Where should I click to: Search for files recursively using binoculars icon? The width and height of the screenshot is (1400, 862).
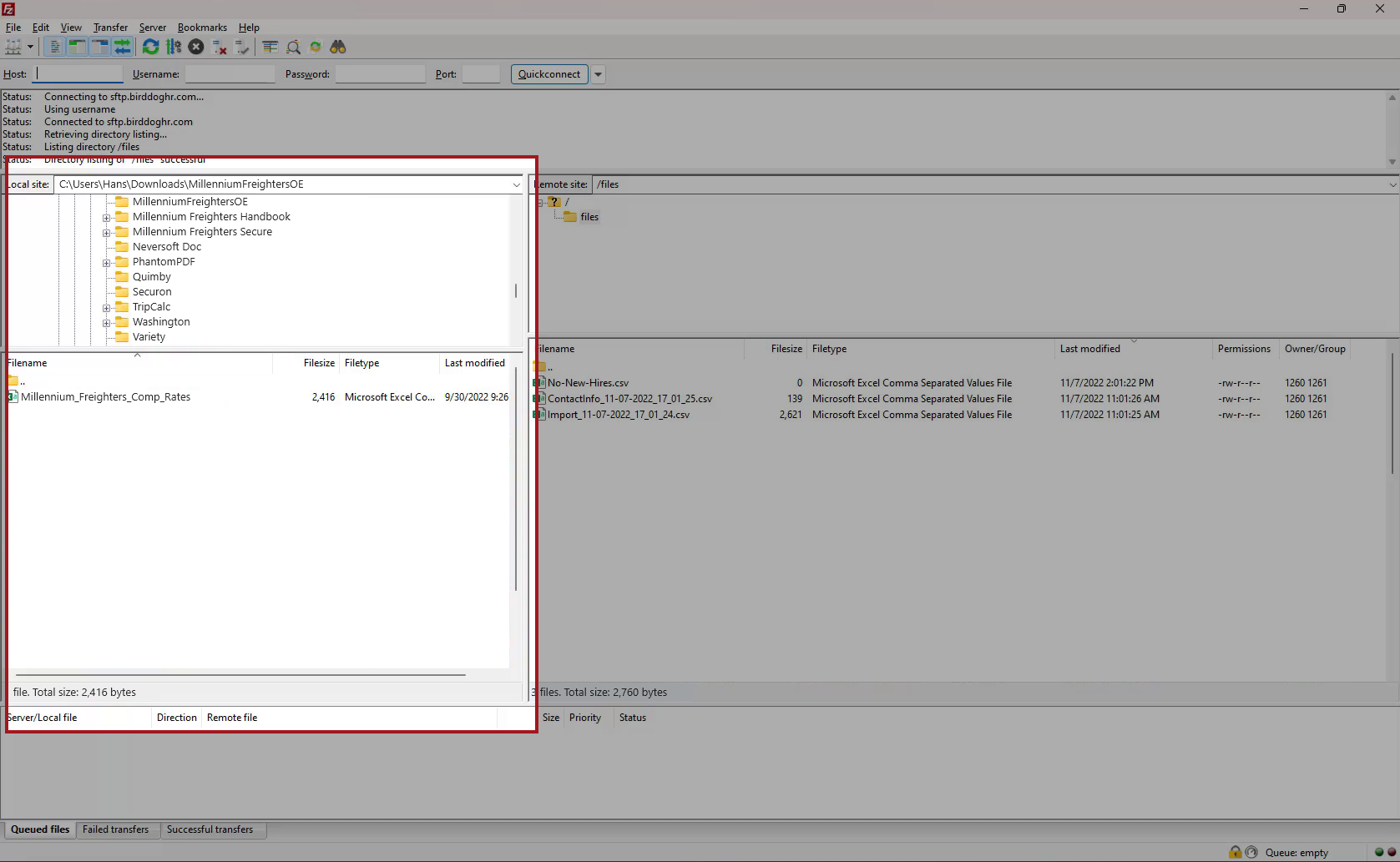pos(338,47)
